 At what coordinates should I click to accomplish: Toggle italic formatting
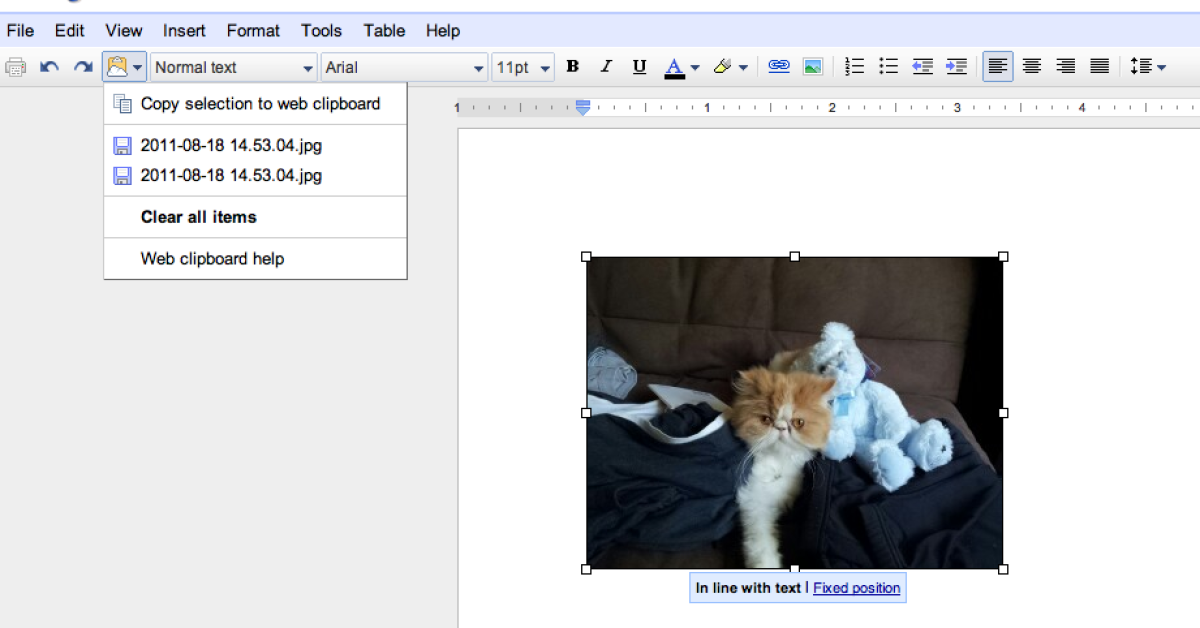[x=605, y=67]
